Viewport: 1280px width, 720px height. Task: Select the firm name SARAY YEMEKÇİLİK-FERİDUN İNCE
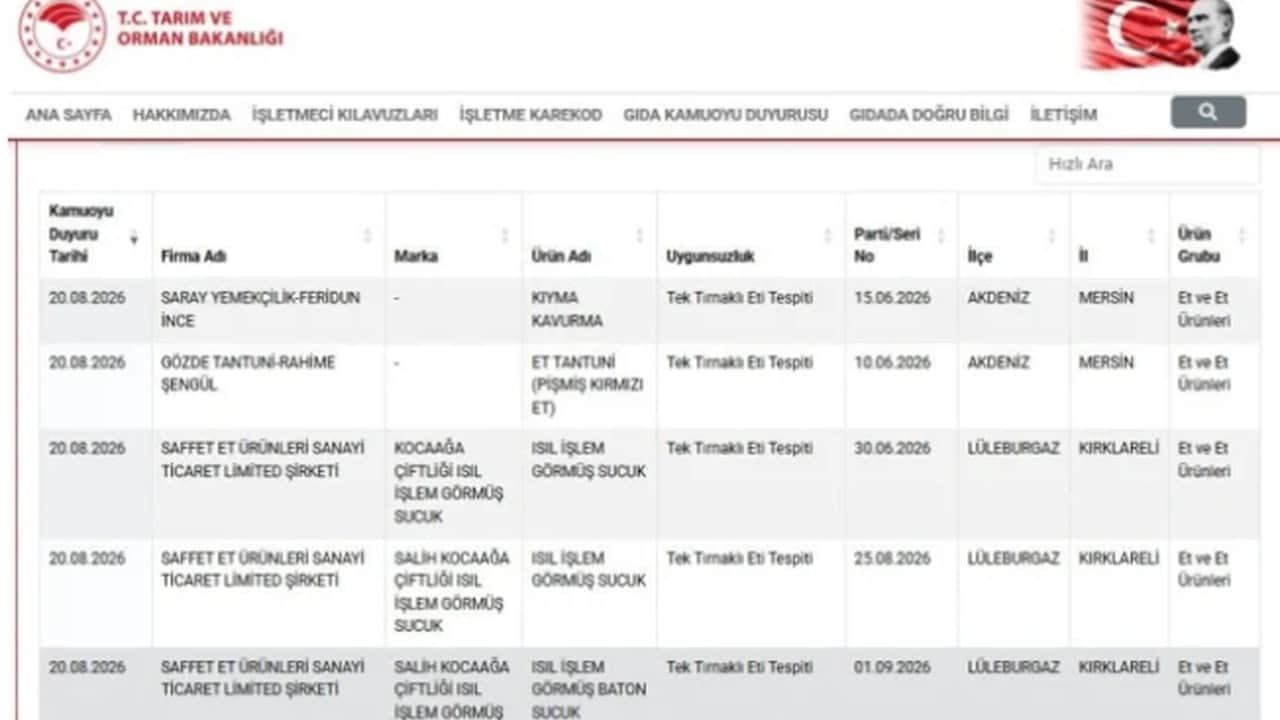pyautogui.click(x=260, y=309)
